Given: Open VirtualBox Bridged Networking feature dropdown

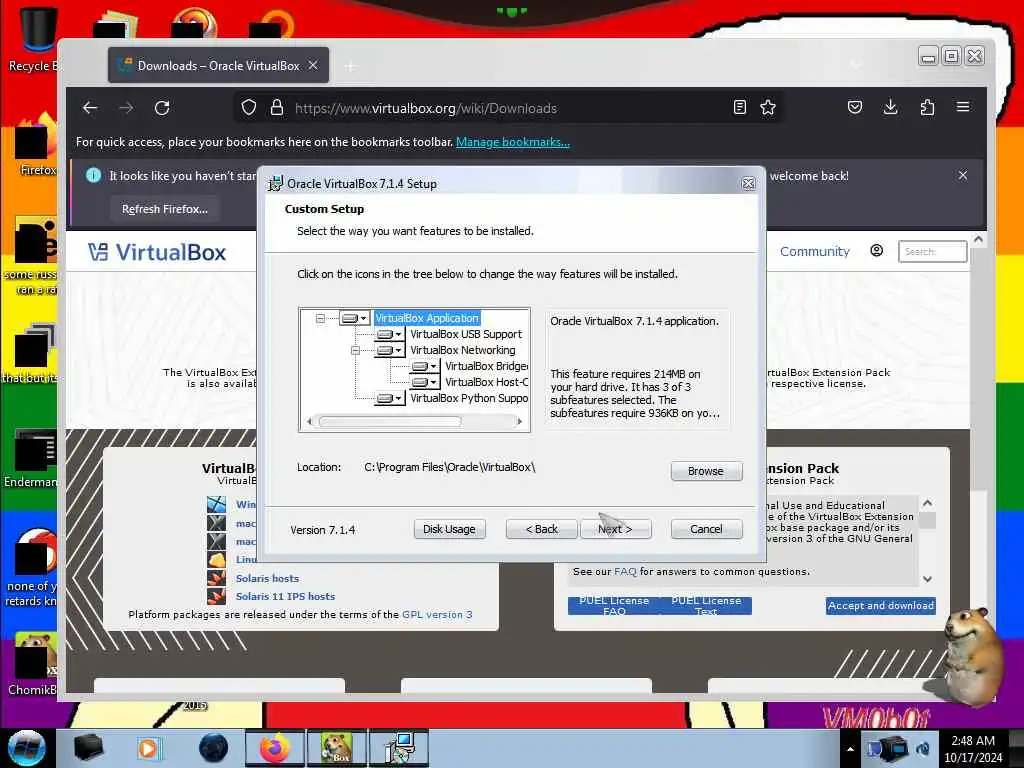Looking at the screenshot, I should 424,366.
